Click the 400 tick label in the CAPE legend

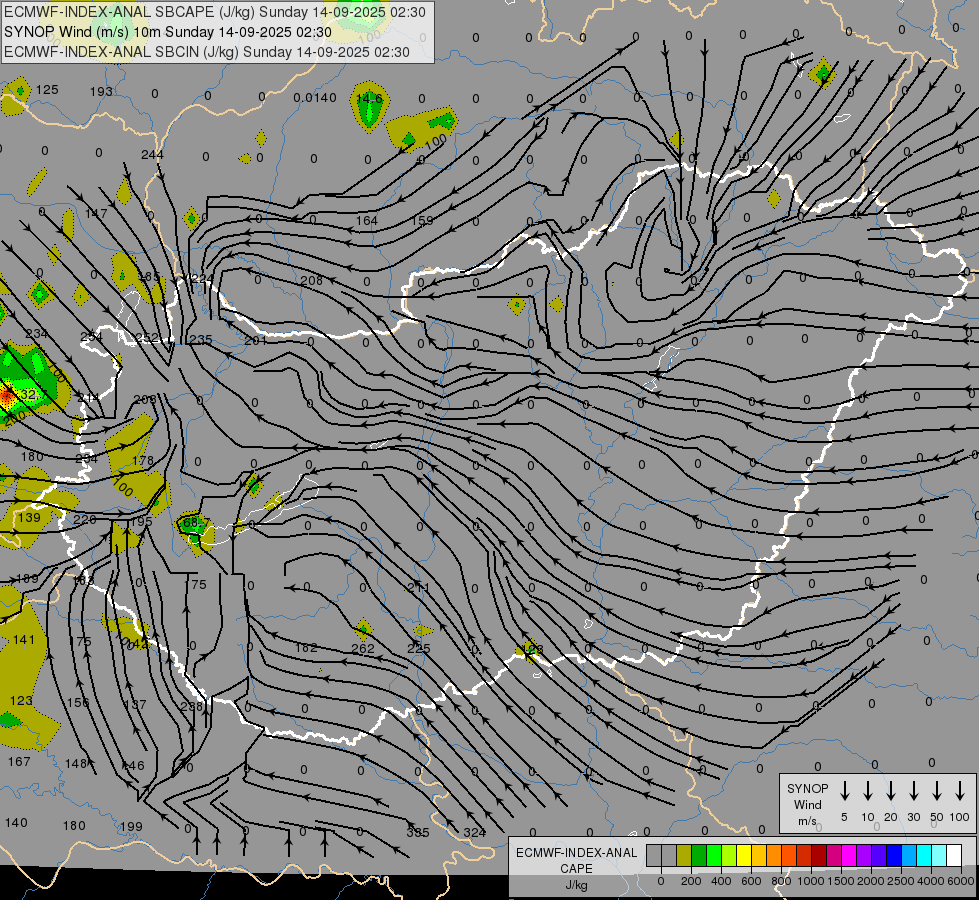click(x=721, y=881)
